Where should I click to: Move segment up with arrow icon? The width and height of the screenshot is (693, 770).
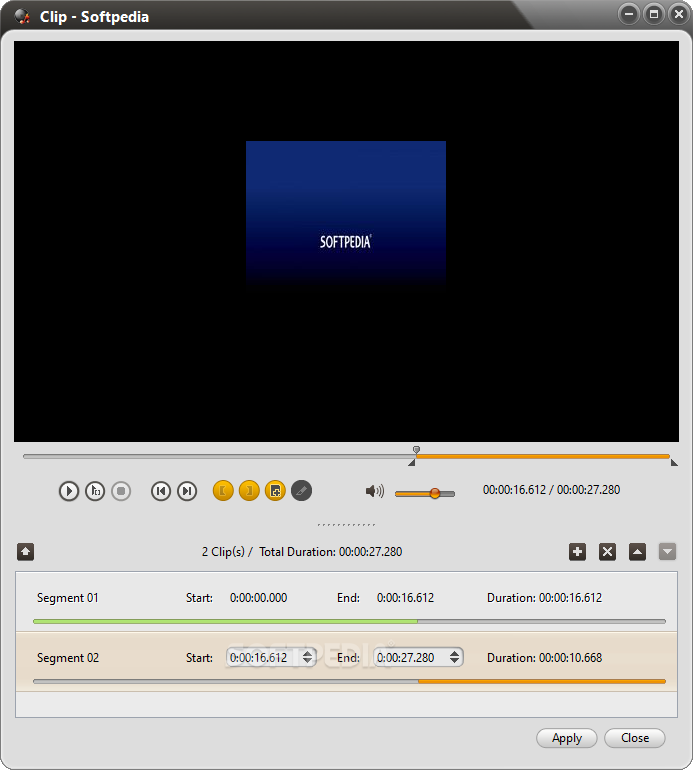[x=638, y=551]
